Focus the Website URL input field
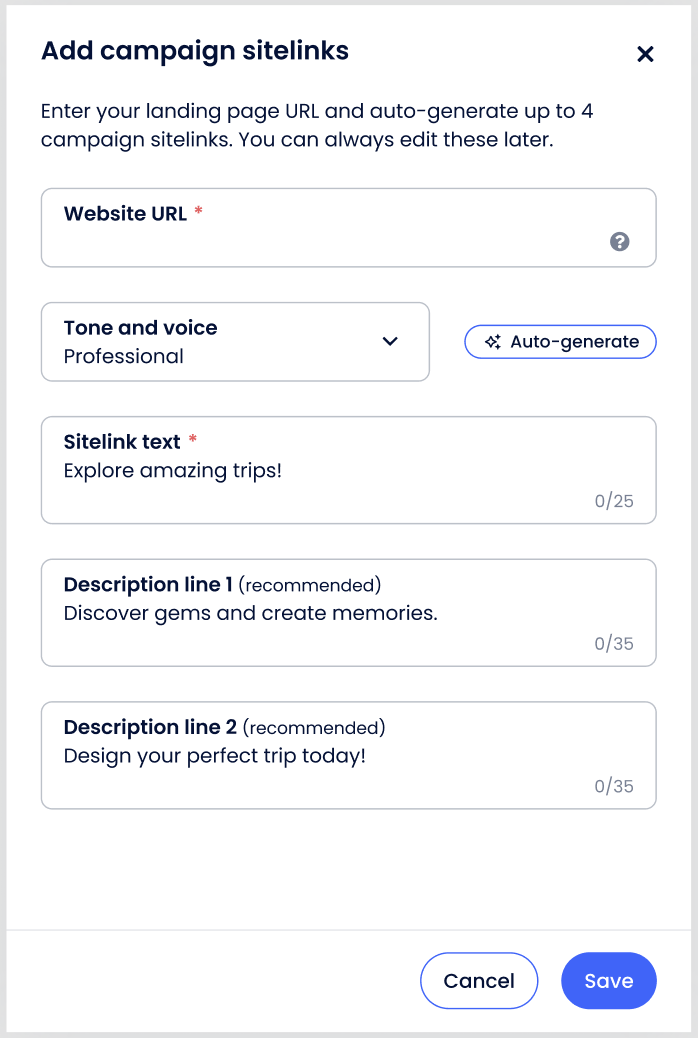This screenshot has width=698, height=1038. coord(330,241)
